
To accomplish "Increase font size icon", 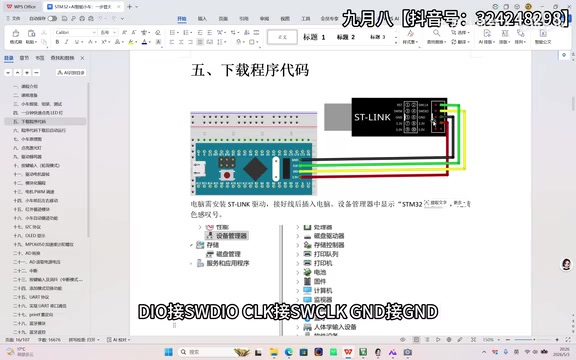I will (125, 33).
